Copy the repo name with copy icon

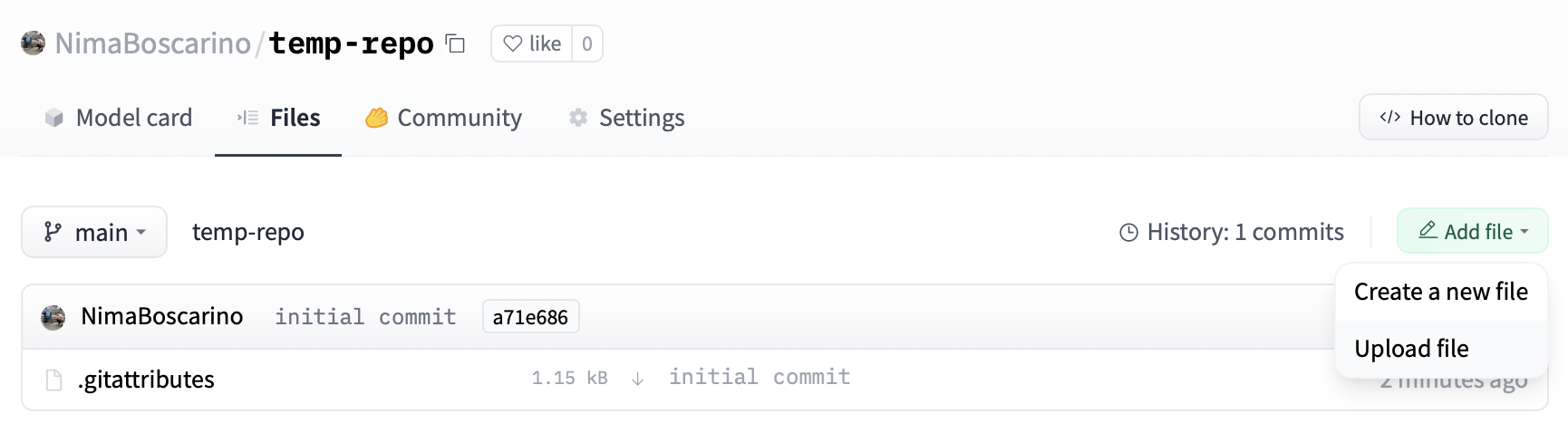point(456,43)
